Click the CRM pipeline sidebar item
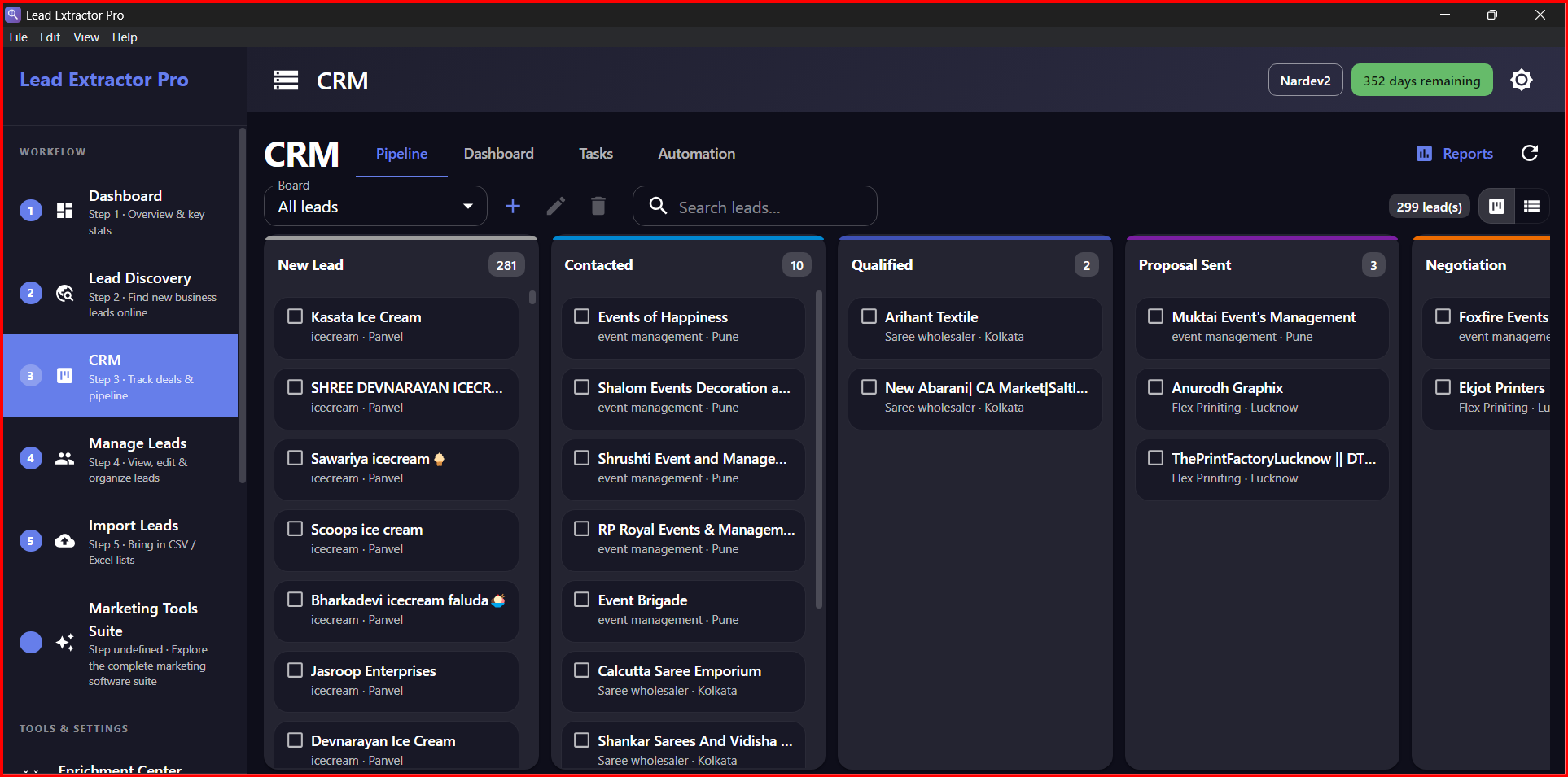This screenshot has width=1568, height=777. click(x=120, y=376)
